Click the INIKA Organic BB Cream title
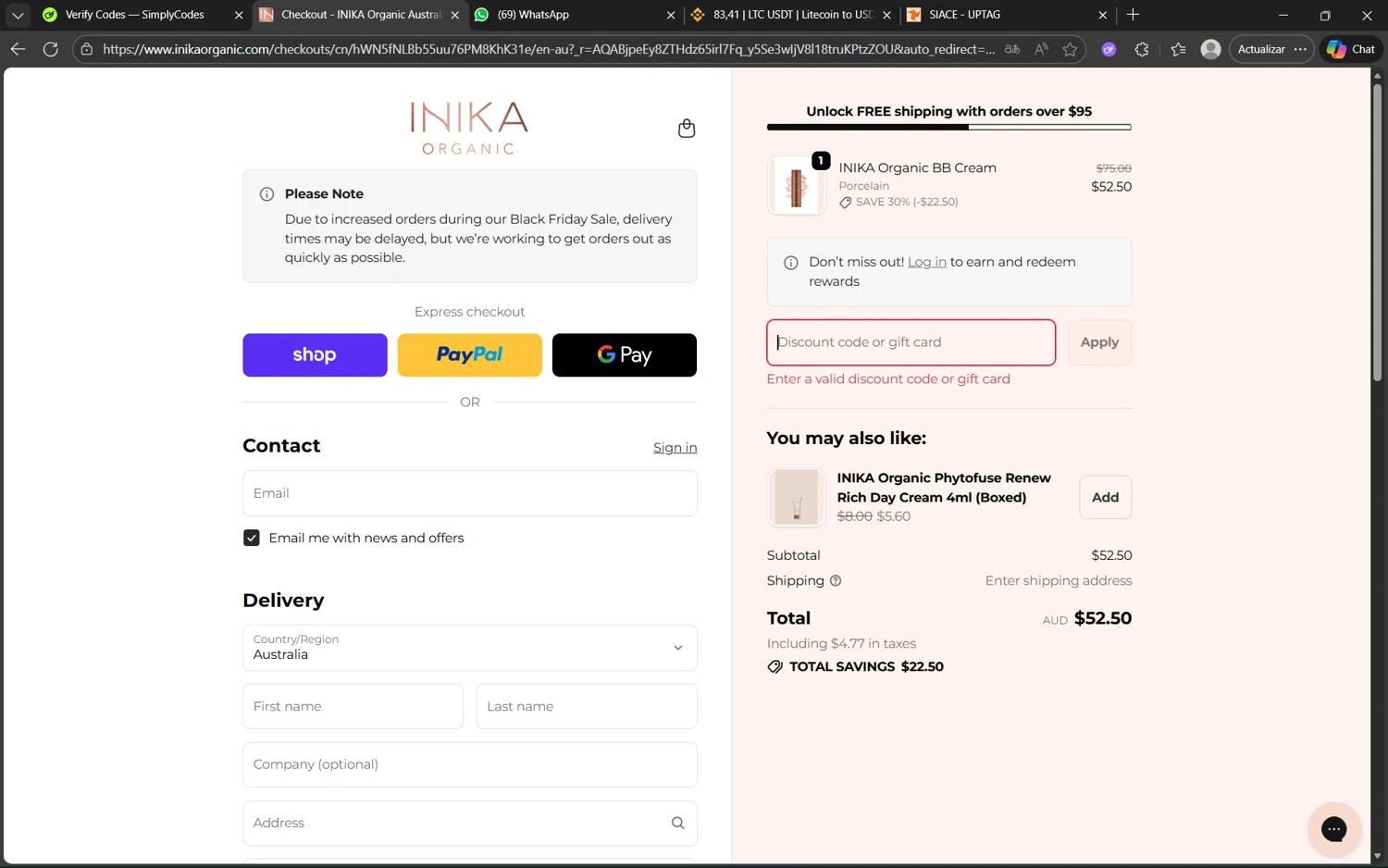 tap(917, 168)
